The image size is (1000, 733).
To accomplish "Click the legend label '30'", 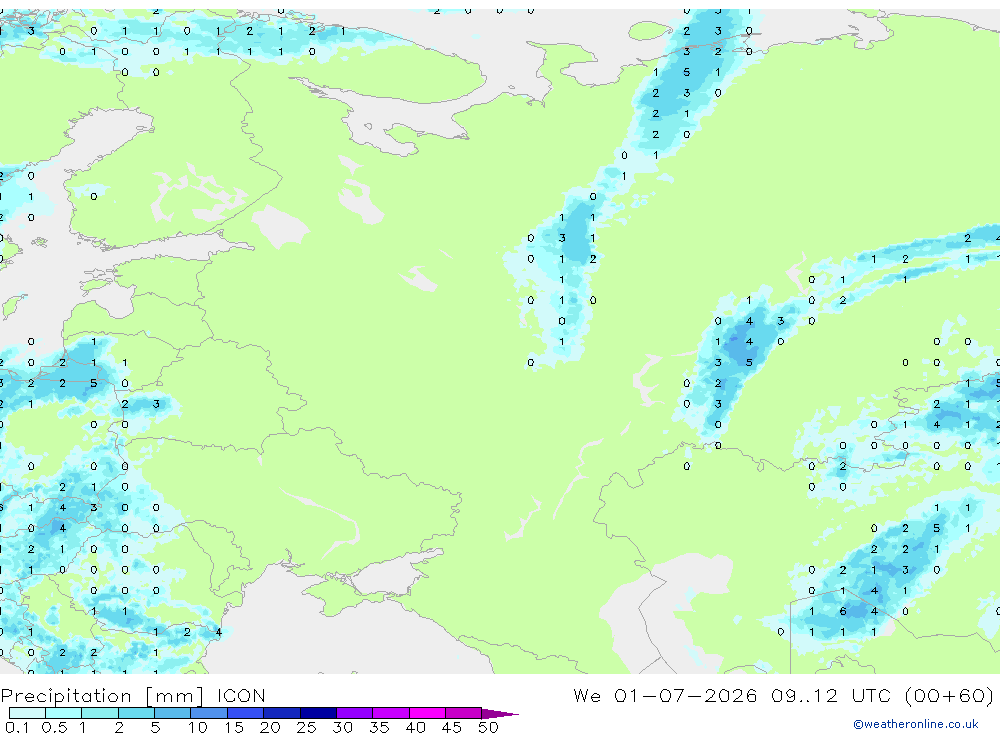I will coord(343,727).
